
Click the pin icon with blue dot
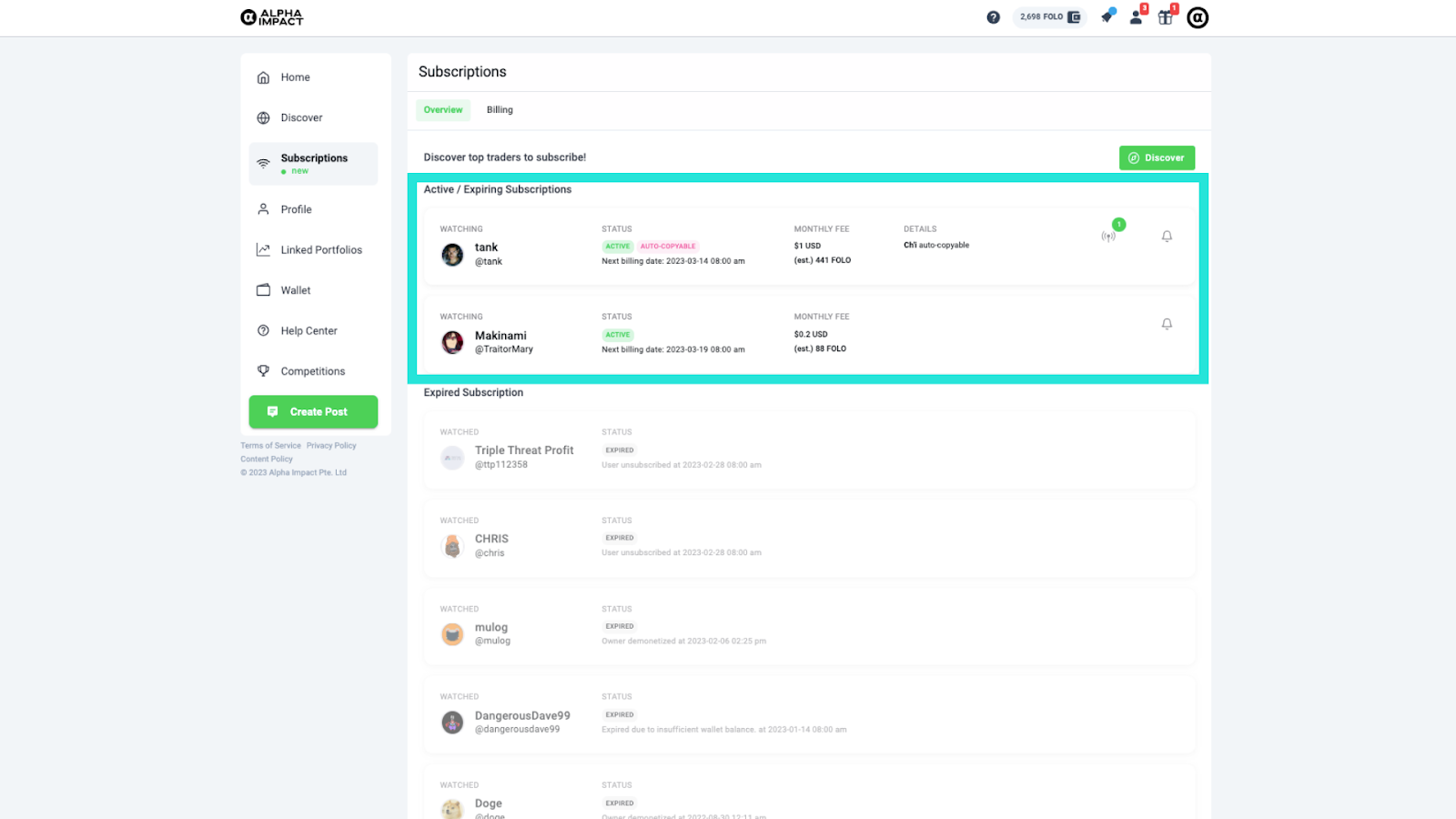pyautogui.click(x=1107, y=16)
